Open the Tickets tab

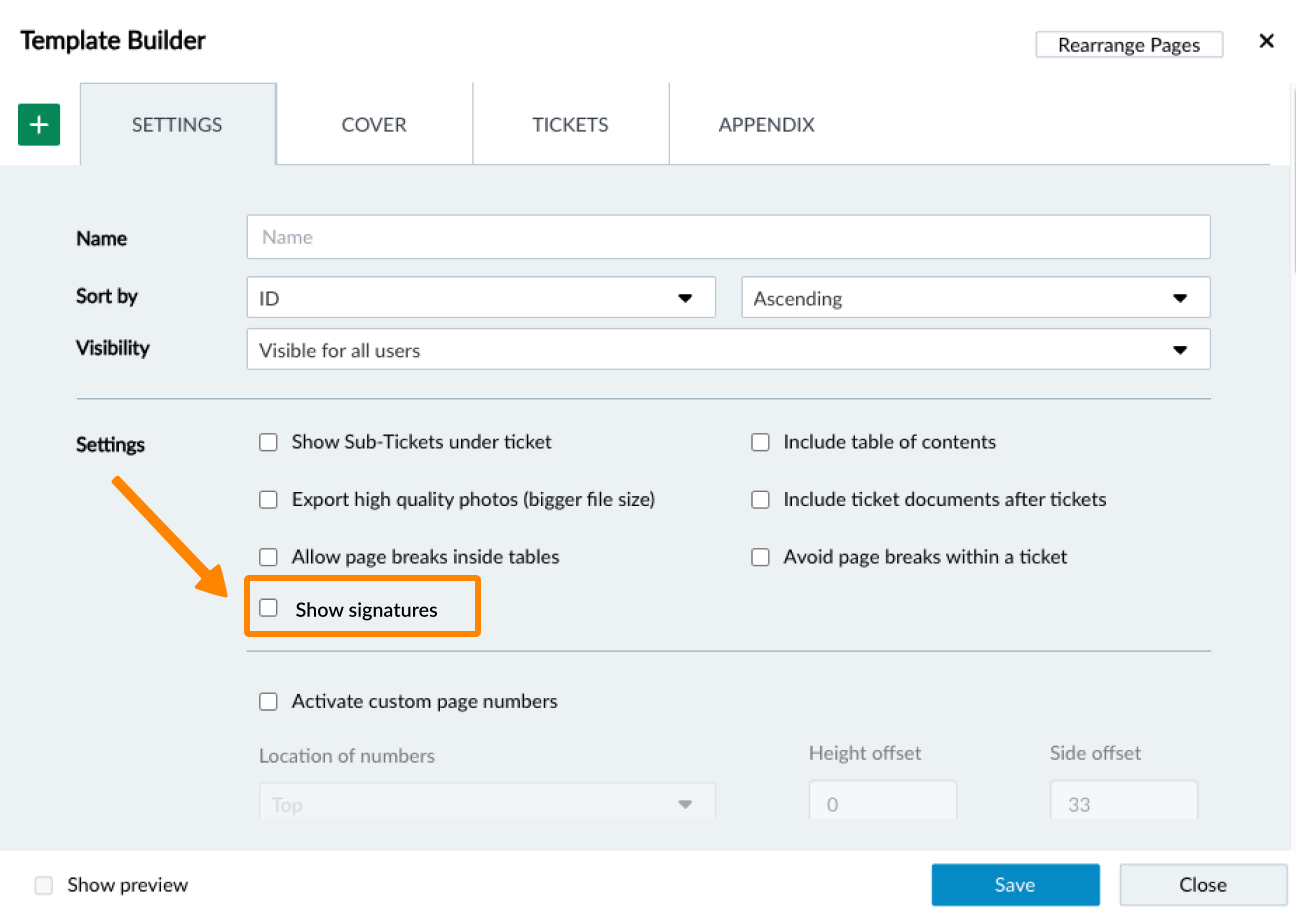[x=570, y=125]
